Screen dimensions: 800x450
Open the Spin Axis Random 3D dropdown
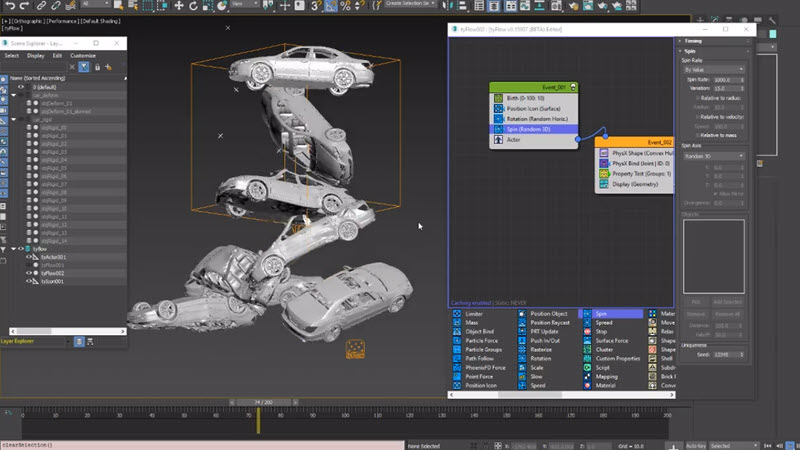(x=714, y=156)
